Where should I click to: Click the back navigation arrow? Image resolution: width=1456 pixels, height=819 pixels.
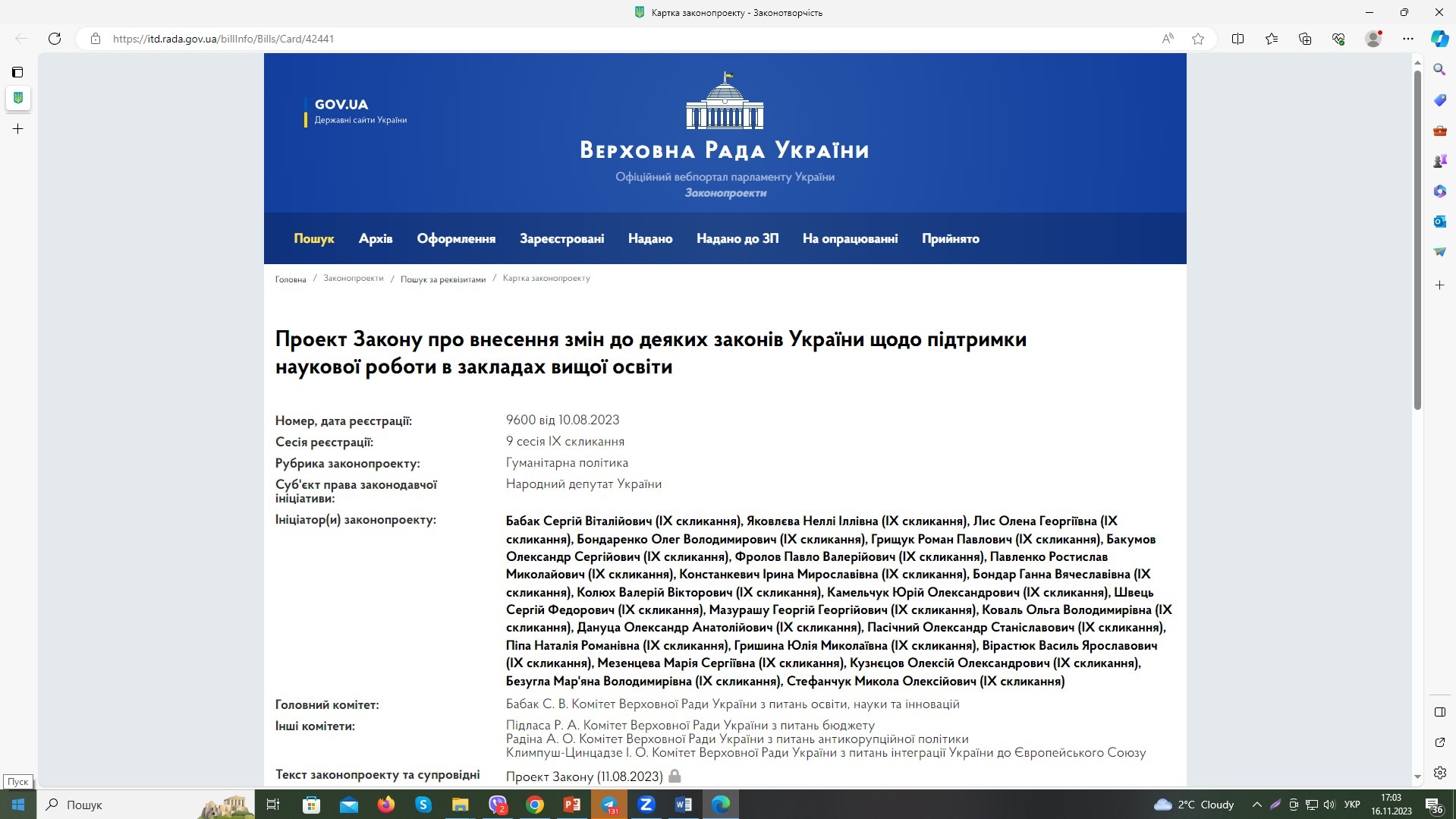[x=21, y=39]
